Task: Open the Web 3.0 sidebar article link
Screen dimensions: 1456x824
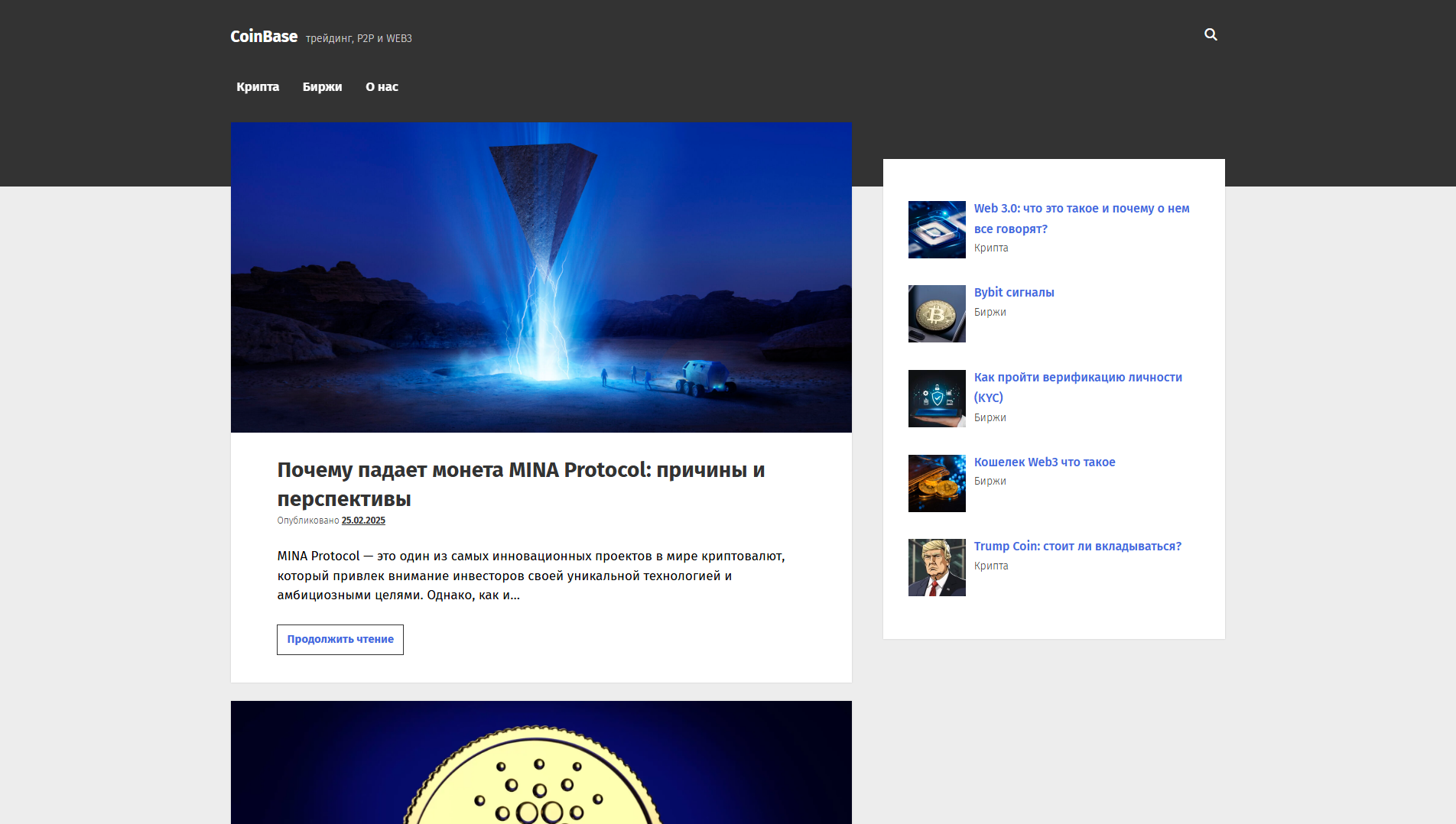Action: (1081, 219)
